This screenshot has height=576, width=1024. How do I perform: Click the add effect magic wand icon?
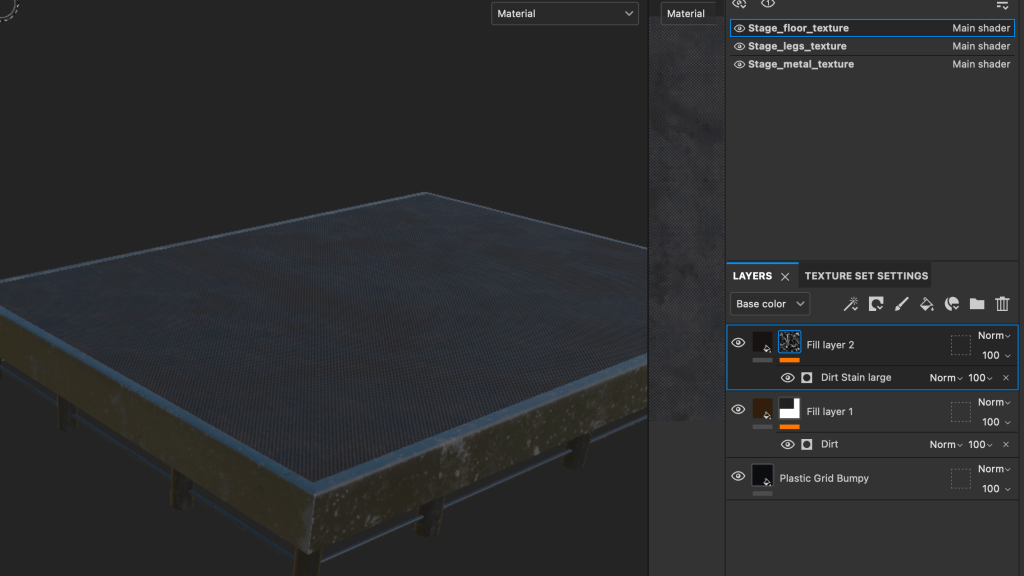[x=851, y=304]
